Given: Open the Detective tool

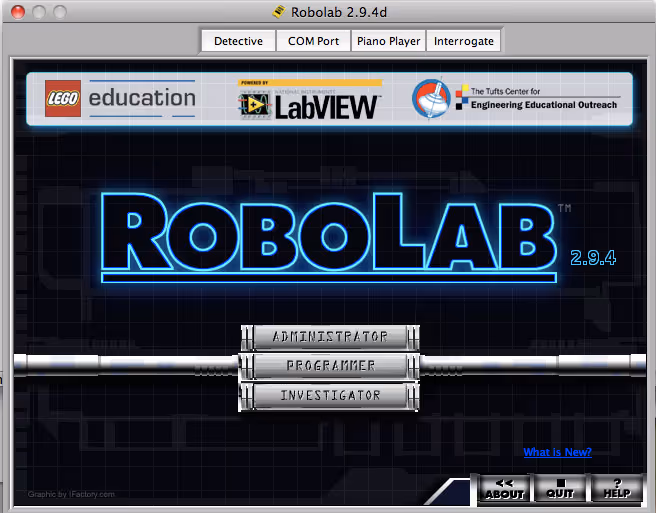Looking at the screenshot, I should point(238,41).
